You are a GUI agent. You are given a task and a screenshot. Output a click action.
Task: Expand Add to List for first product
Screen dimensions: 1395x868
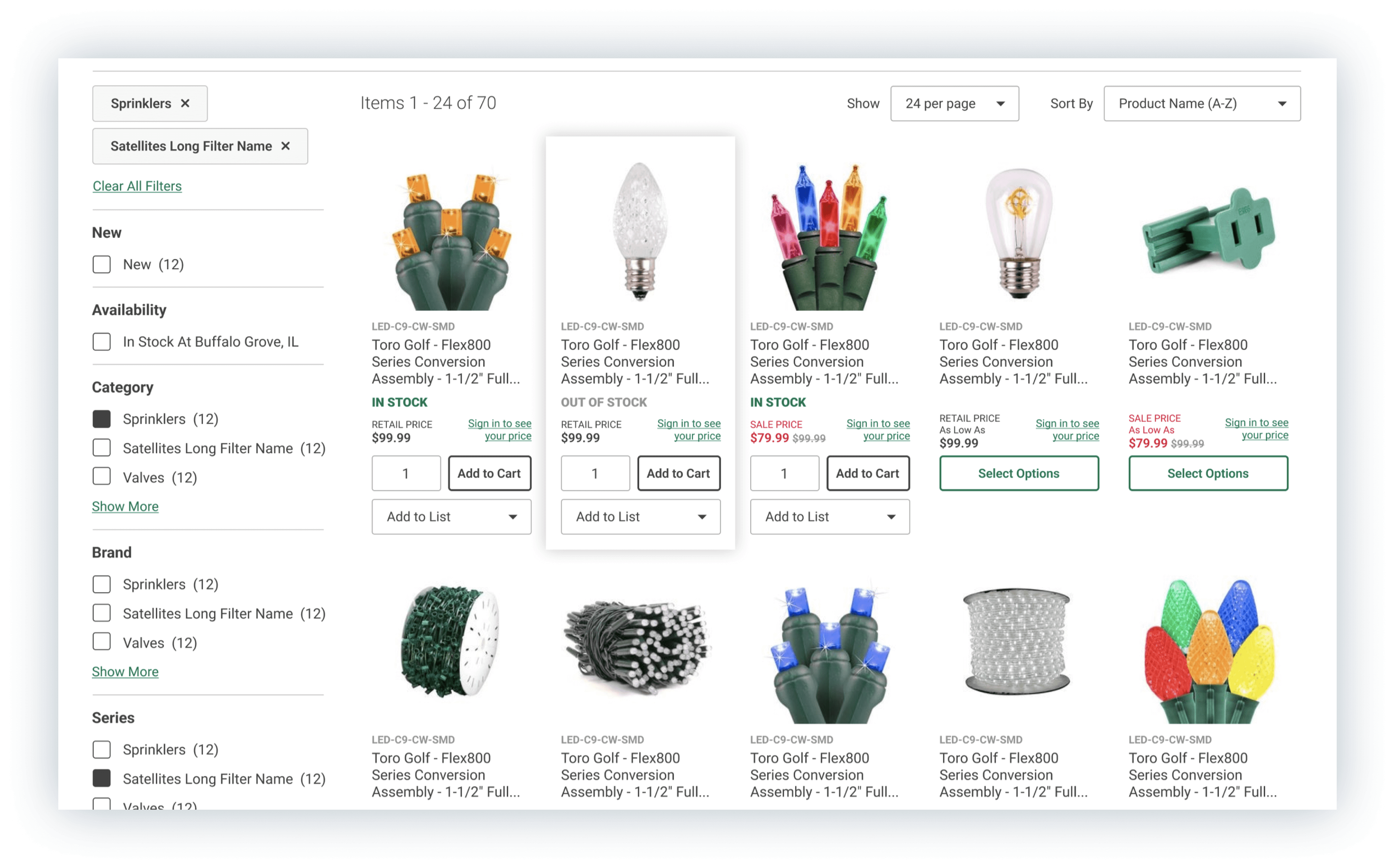(x=451, y=517)
